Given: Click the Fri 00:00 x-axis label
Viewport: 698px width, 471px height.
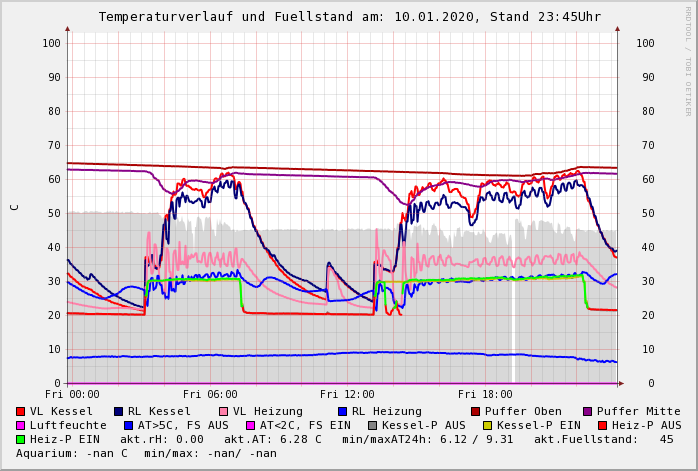Looking at the screenshot, I should 72,395.
